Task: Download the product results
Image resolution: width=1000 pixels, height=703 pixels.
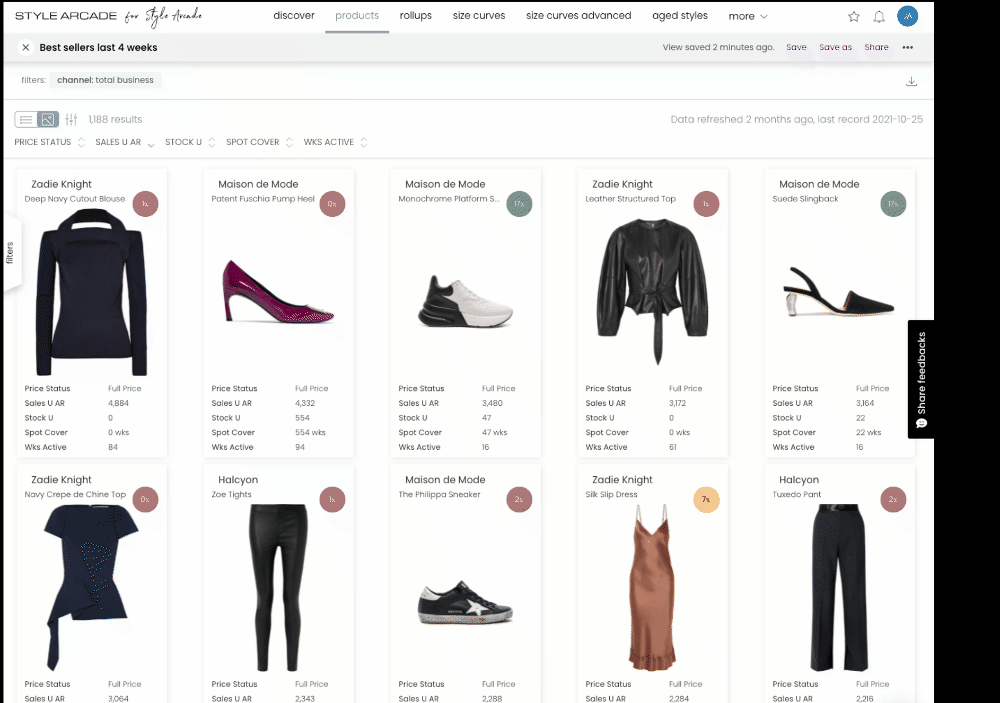Action: [911, 81]
